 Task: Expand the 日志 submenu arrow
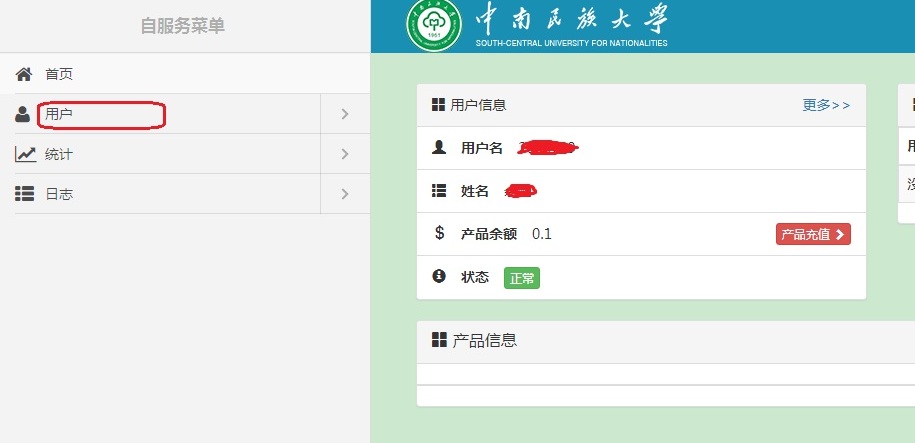click(344, 194)
